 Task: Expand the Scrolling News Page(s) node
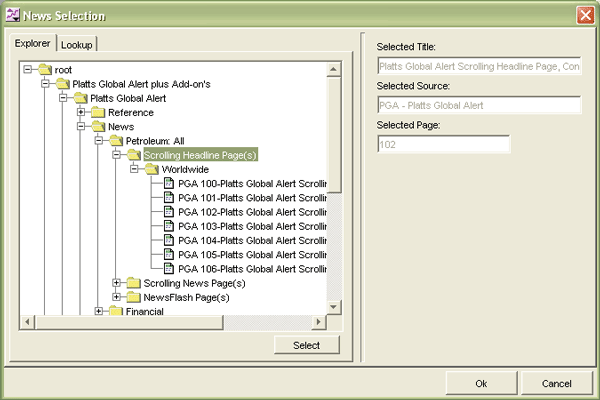pyautogui.click(x=117, y=283)
